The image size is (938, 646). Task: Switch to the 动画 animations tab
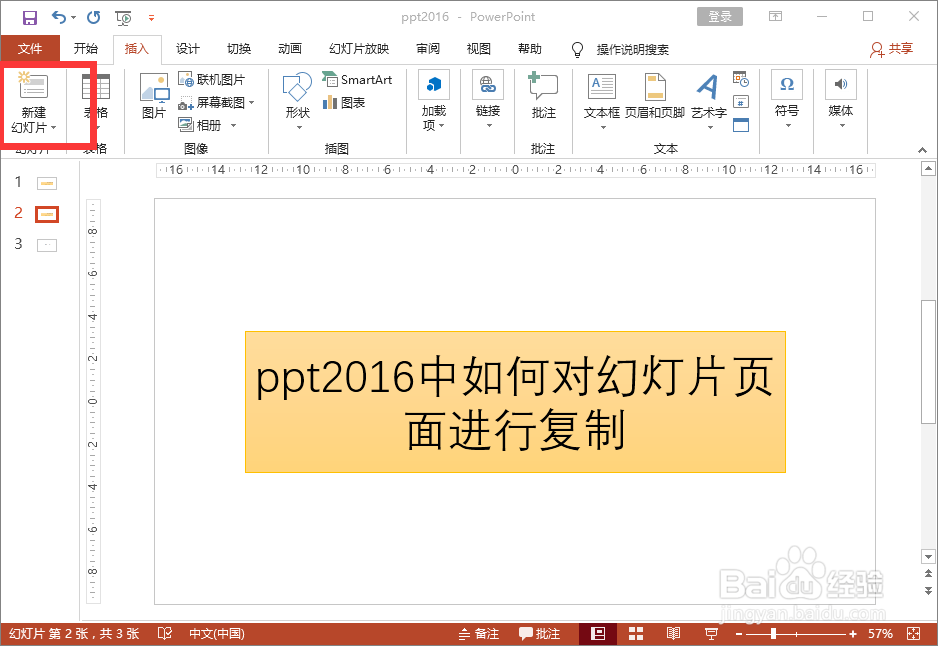pos(290,48)
